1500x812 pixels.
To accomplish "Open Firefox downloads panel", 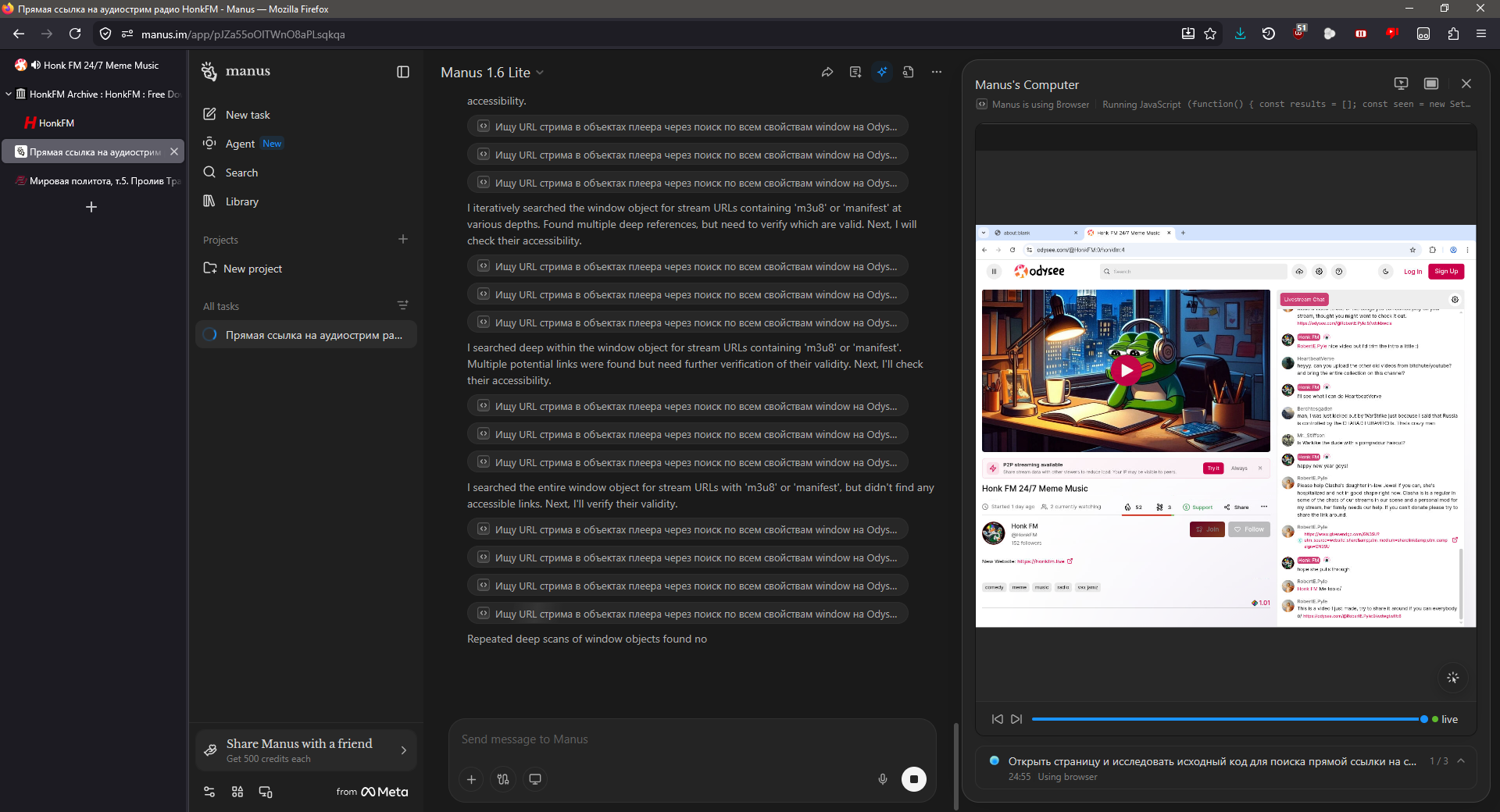I will 1240,34.
